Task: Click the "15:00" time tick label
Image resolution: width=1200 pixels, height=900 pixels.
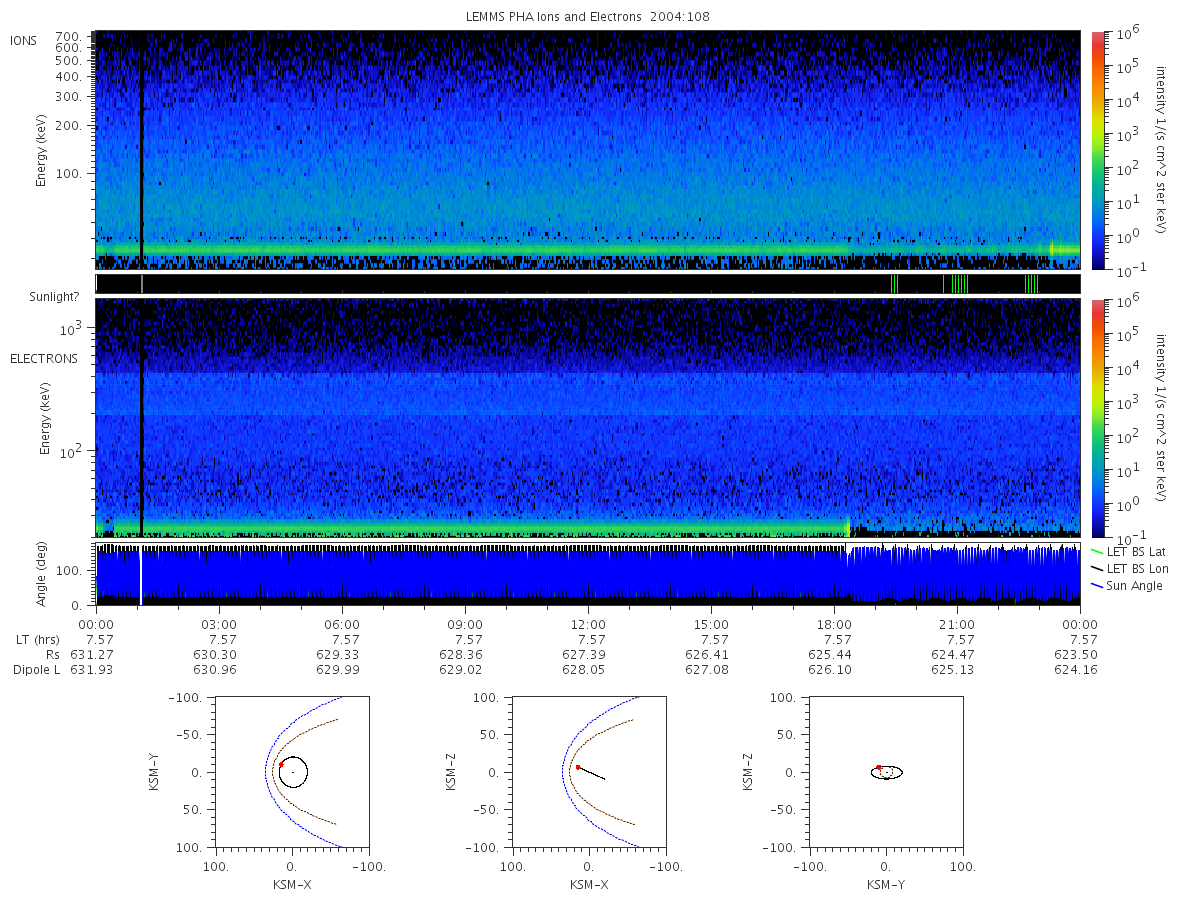Action: click(x=711, y=623)
